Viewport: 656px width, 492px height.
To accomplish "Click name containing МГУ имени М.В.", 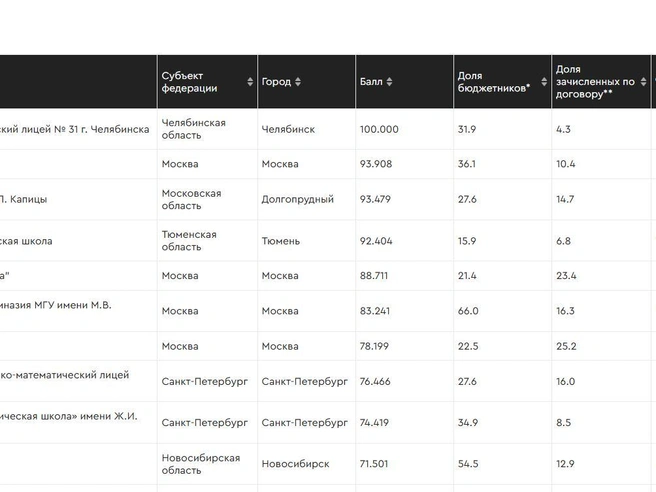I will pyautogui.click(x=56, y=305).
